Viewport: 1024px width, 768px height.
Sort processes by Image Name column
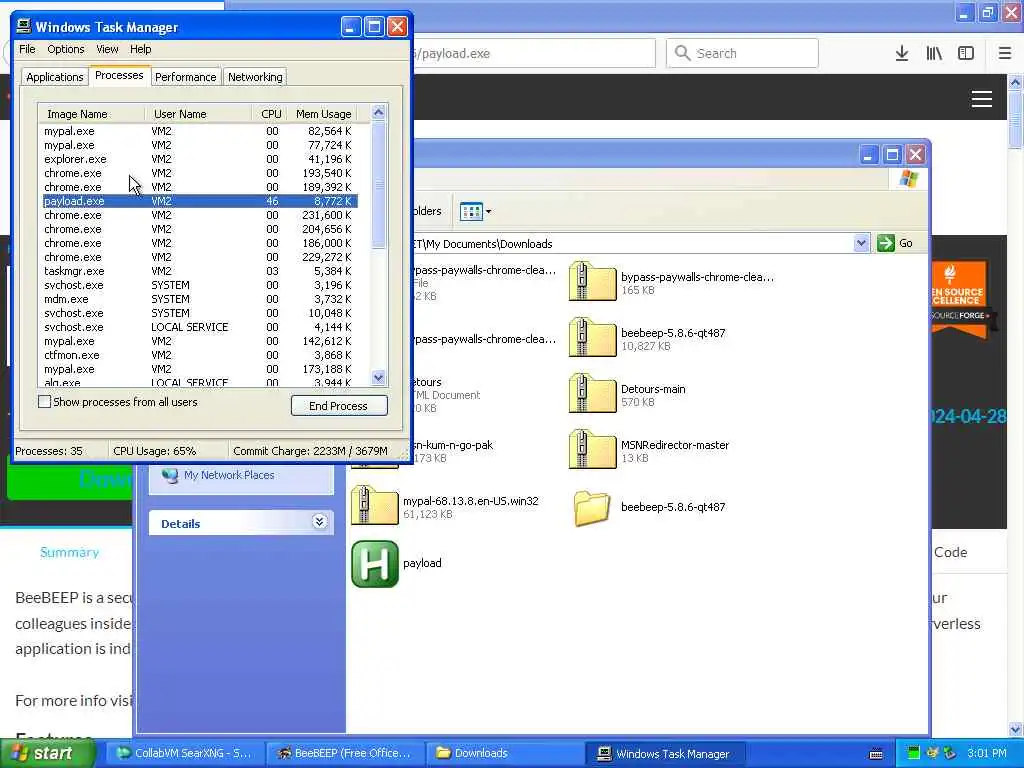(91, 114)
